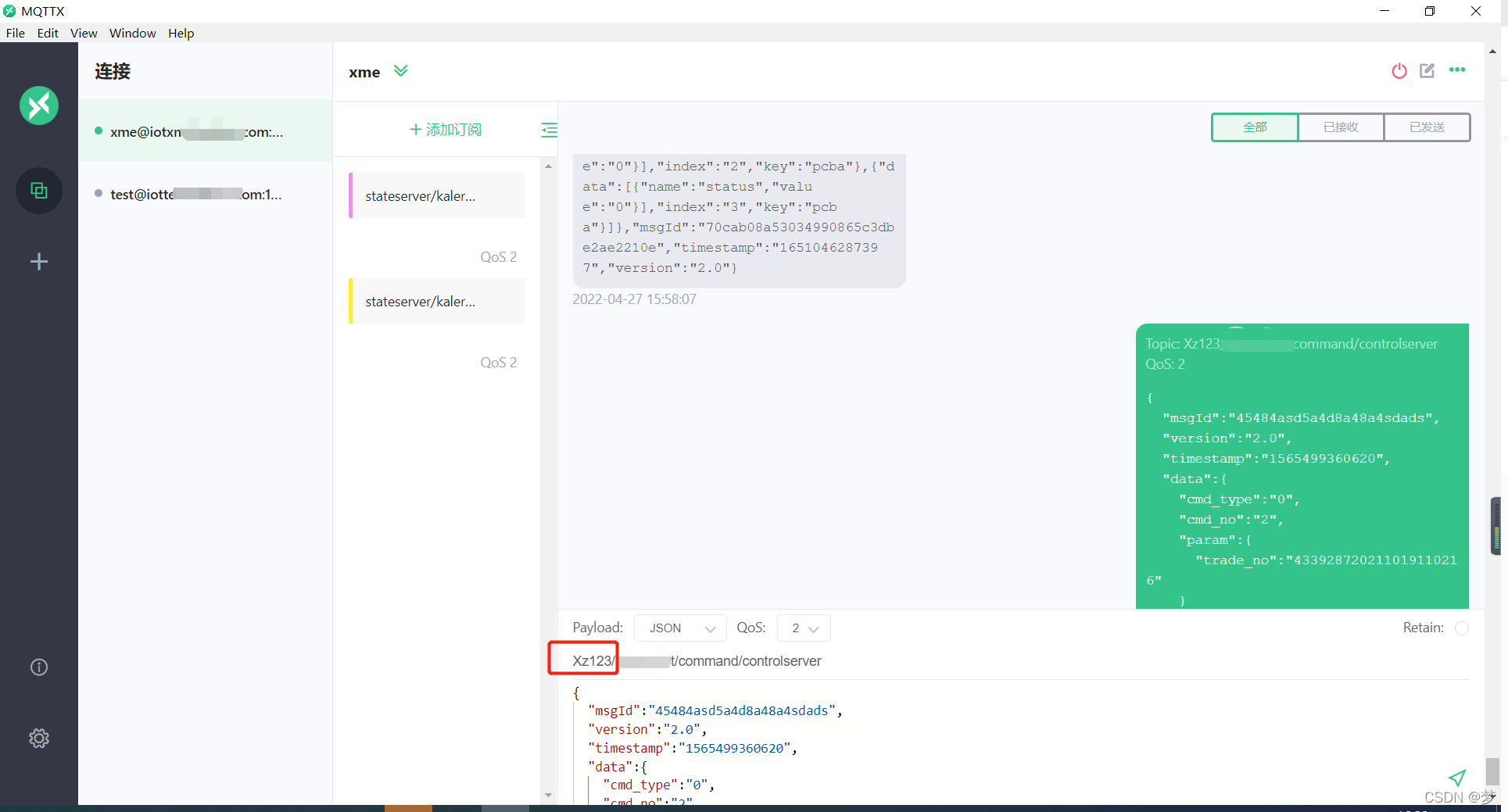The width and height of the screenshot is (1508, 812).
Task: Click the subscription list scrollbar down arrow
Action: pyautogui.click(x=549, y=795)
